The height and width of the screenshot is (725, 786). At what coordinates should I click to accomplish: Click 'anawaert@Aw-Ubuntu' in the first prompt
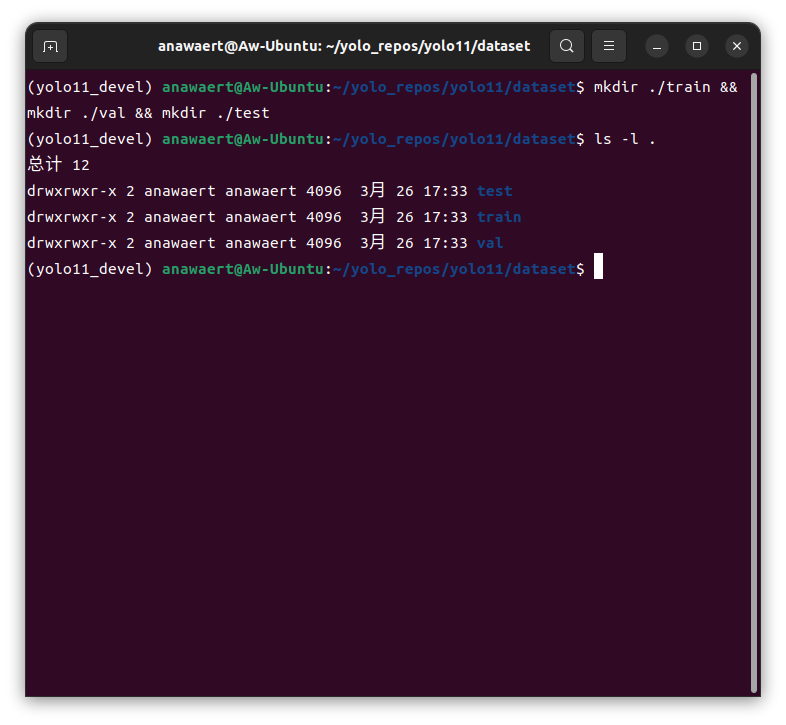point(243,87)
